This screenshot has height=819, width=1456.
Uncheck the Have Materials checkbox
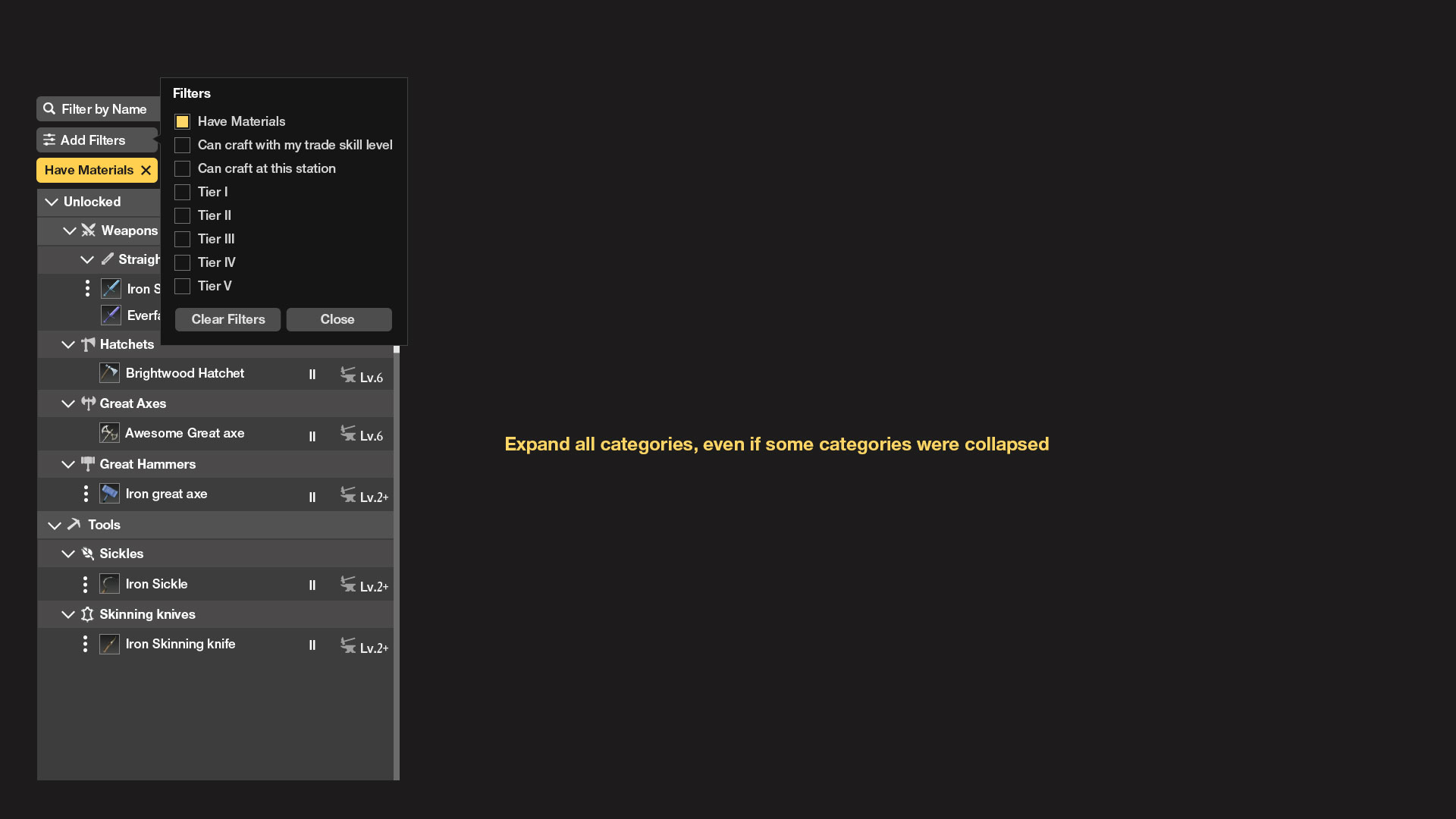point(182,121)
